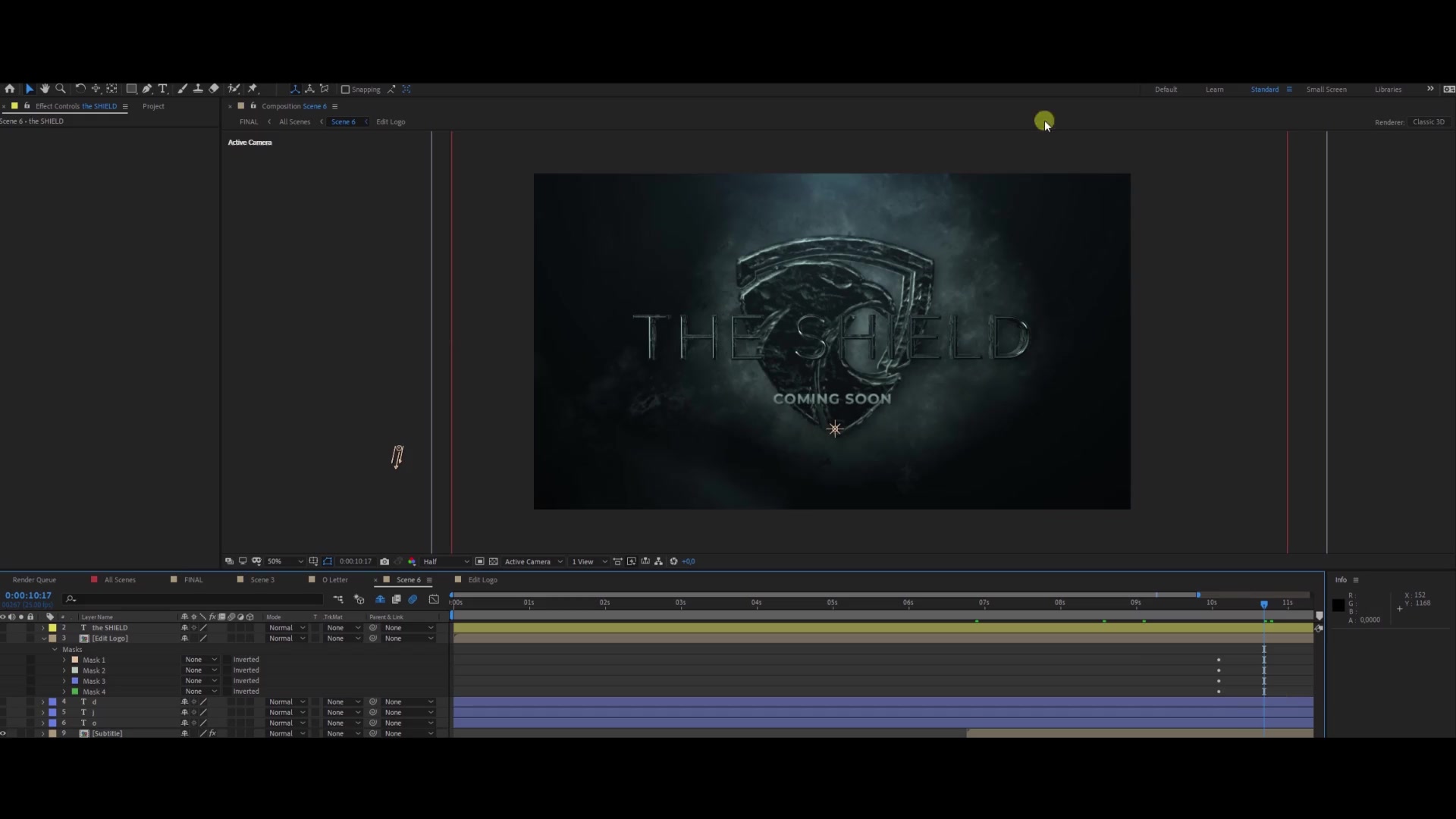Viewport: 1456px width, 819px height.
Task: Click the Mask 3 blue color swatch
Action: point(75,681)
